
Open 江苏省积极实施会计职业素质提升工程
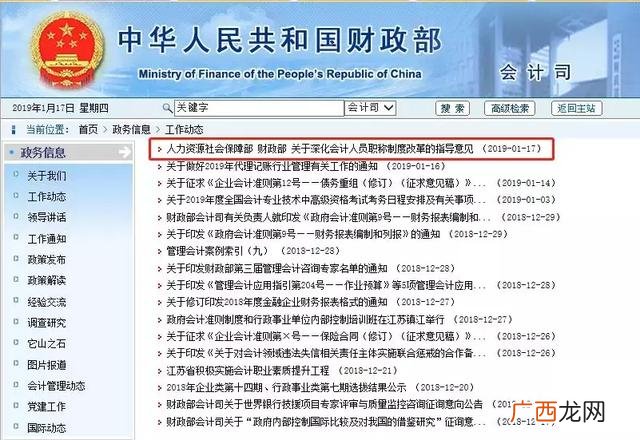pos(247,371)
